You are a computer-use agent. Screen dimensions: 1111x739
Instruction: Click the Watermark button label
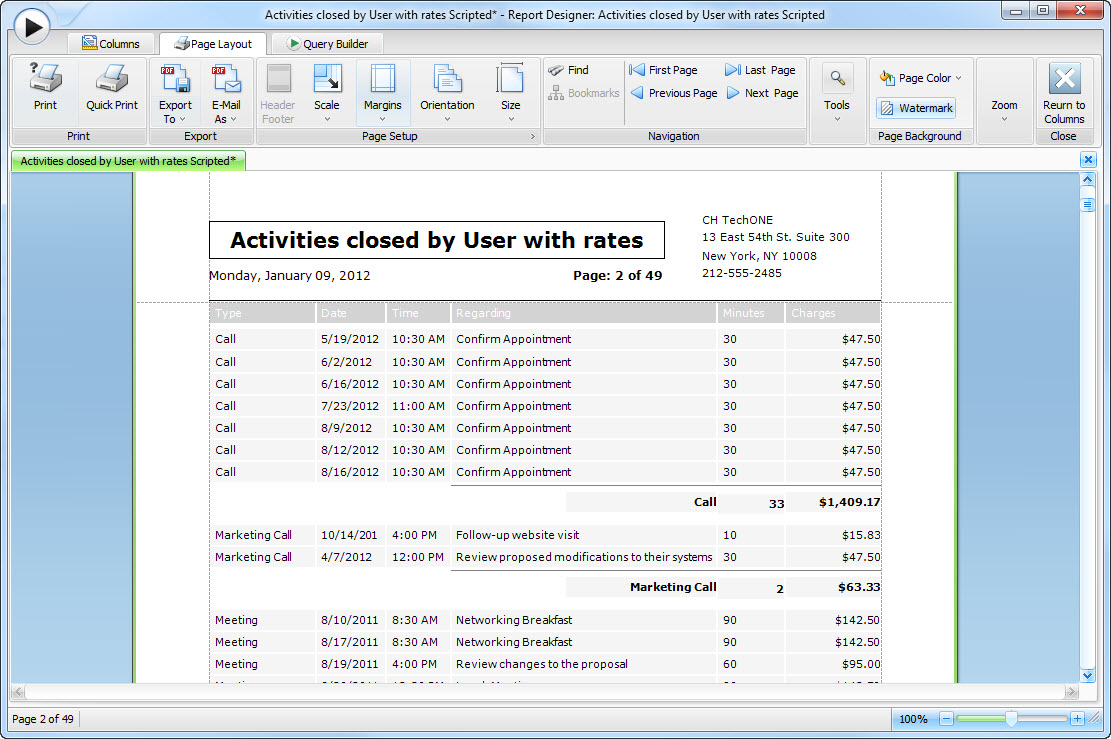[926, 108]
